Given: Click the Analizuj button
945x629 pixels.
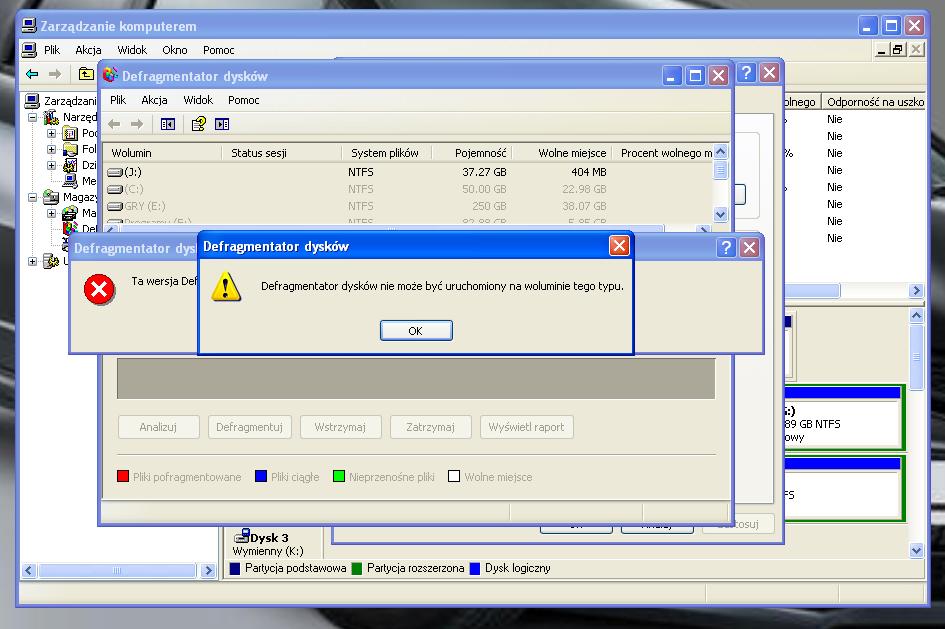Looking at the screenshot, I should coord(159,427).
